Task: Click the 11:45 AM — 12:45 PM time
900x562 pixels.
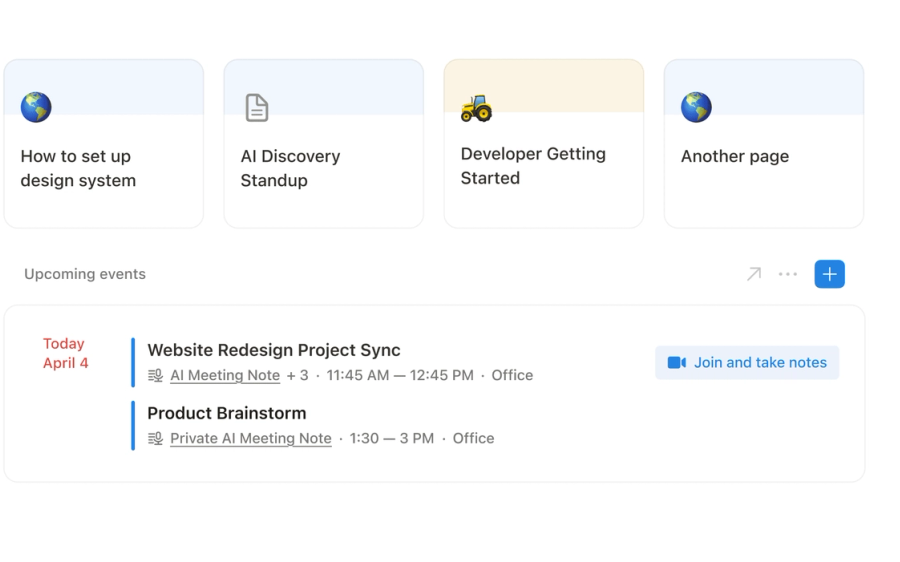Action: click(x=400, y=375)
